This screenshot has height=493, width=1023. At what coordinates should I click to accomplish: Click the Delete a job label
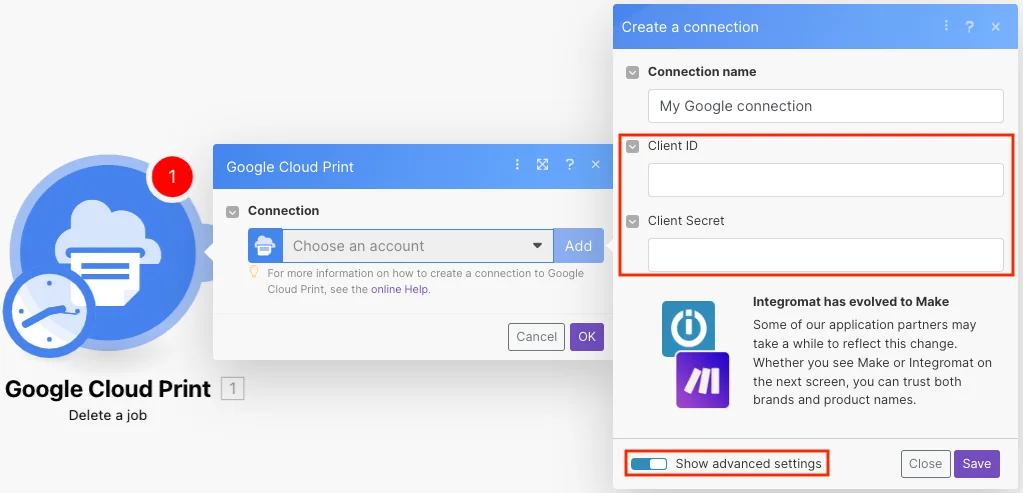pyautogui.click(x=108, y=415)
